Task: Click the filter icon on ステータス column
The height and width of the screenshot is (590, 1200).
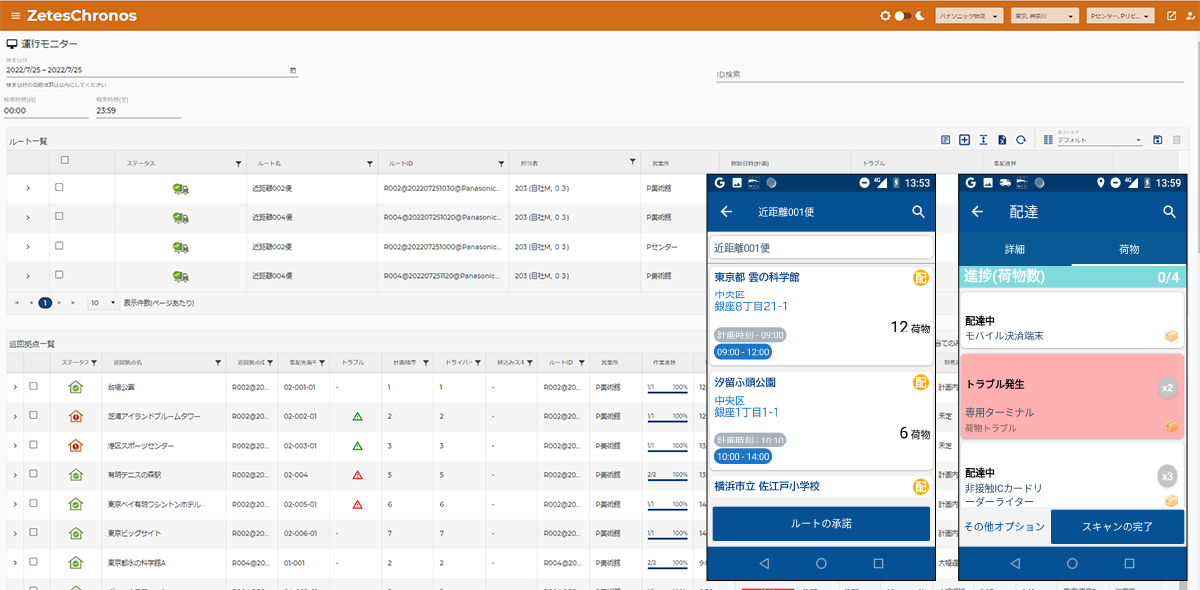Action: 238,163
